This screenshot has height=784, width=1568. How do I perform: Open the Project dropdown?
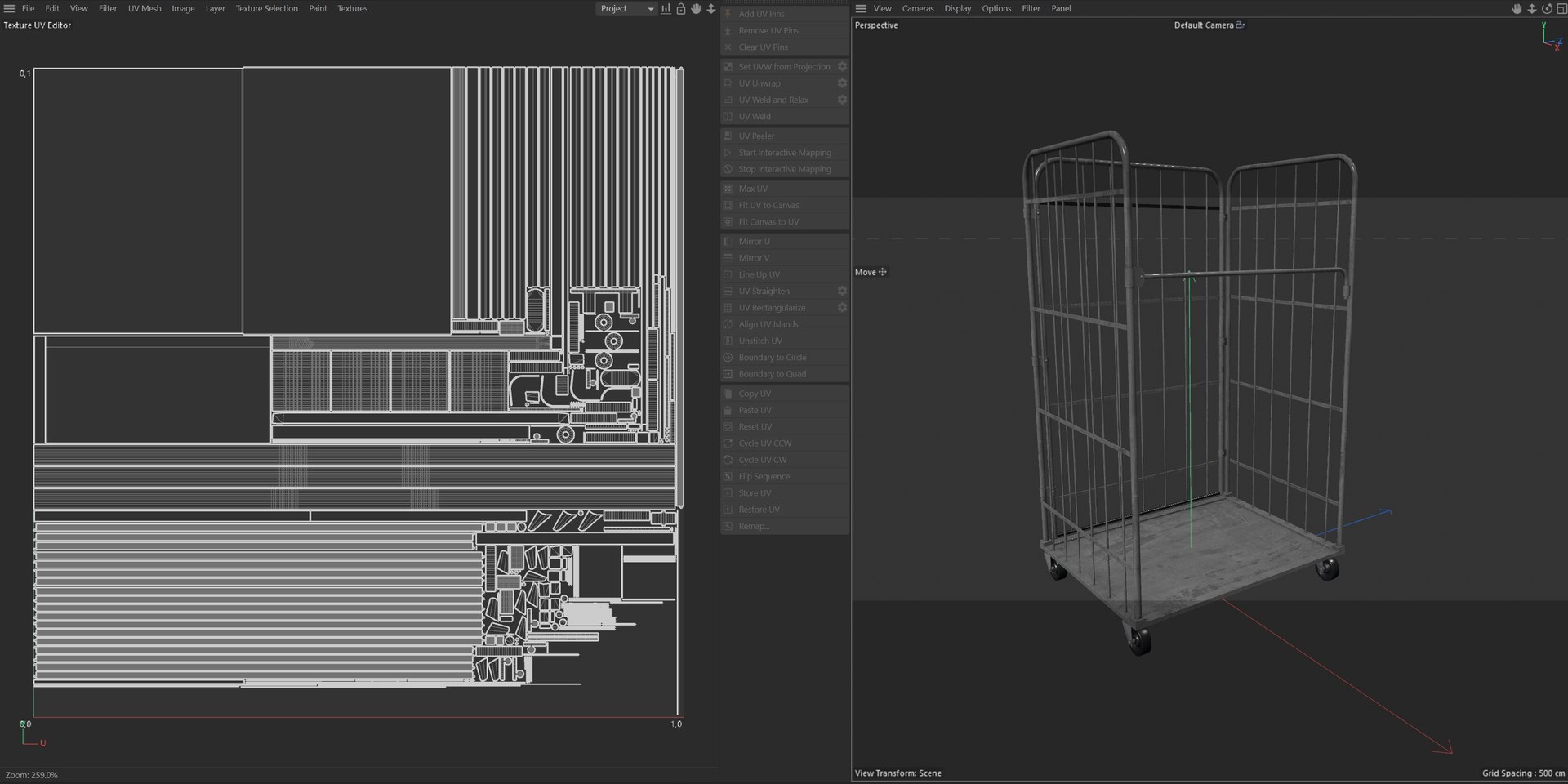tap(626, 8)
